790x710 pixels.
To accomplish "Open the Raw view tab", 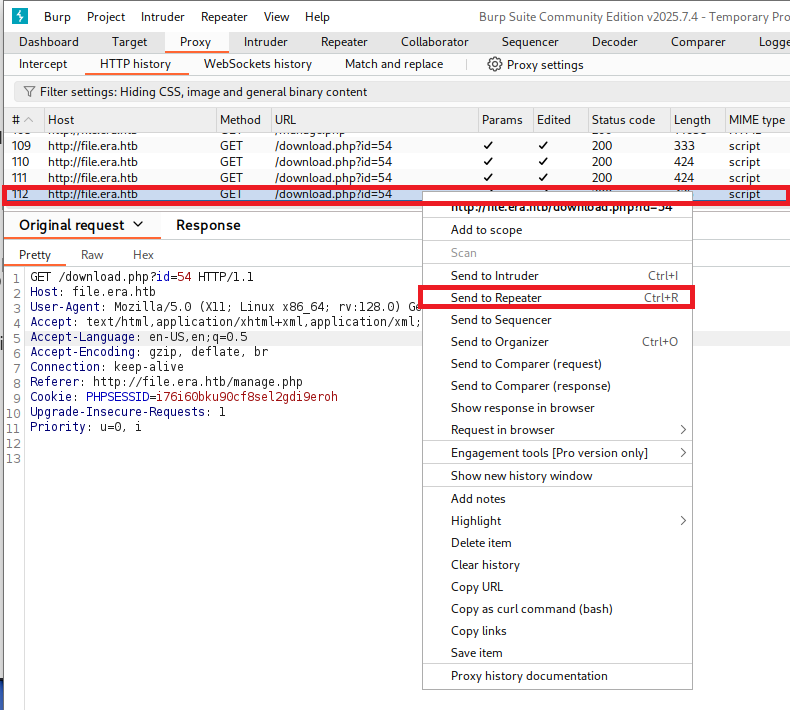I will tap(92, 255).
